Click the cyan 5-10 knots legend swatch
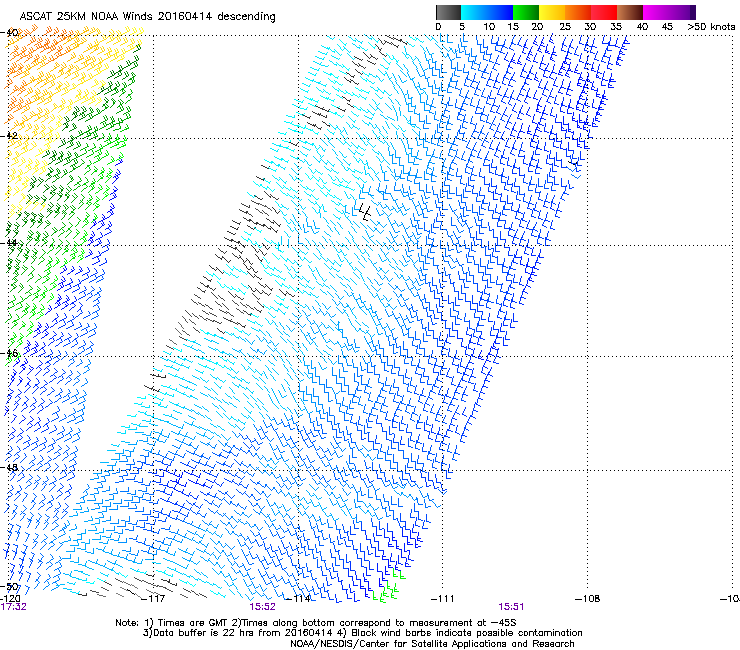740x650 pixels. [474, 12]
